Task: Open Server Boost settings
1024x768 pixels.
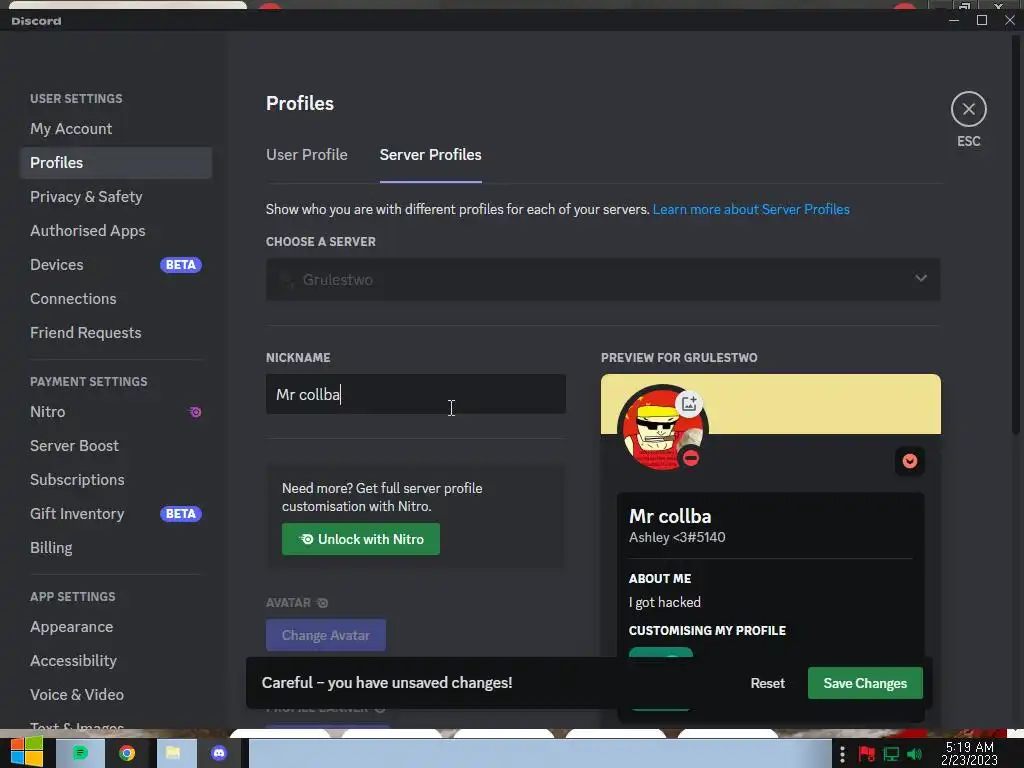Action: click(x=116, y=446)
